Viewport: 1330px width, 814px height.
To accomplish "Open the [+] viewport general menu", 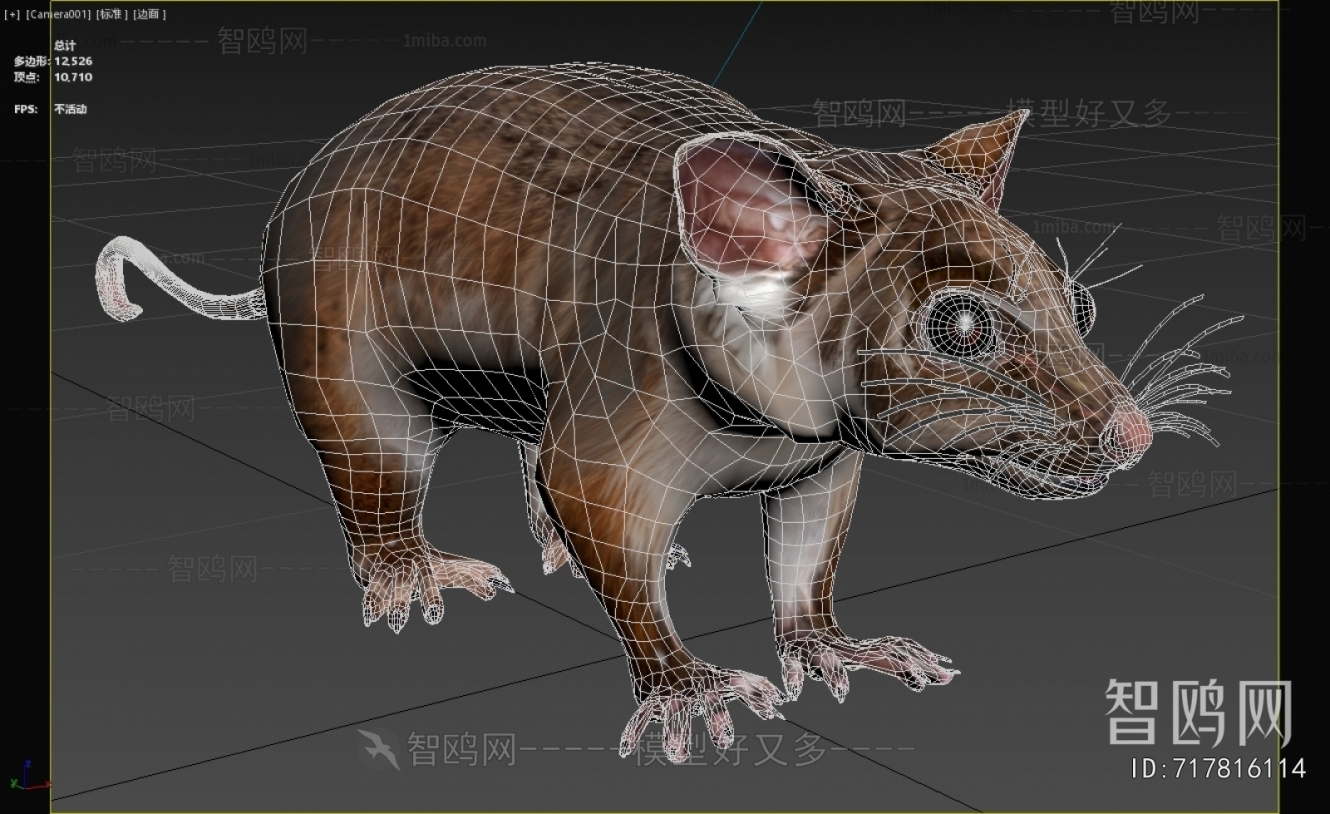I will pyautogui.click(x=12, y=14).
